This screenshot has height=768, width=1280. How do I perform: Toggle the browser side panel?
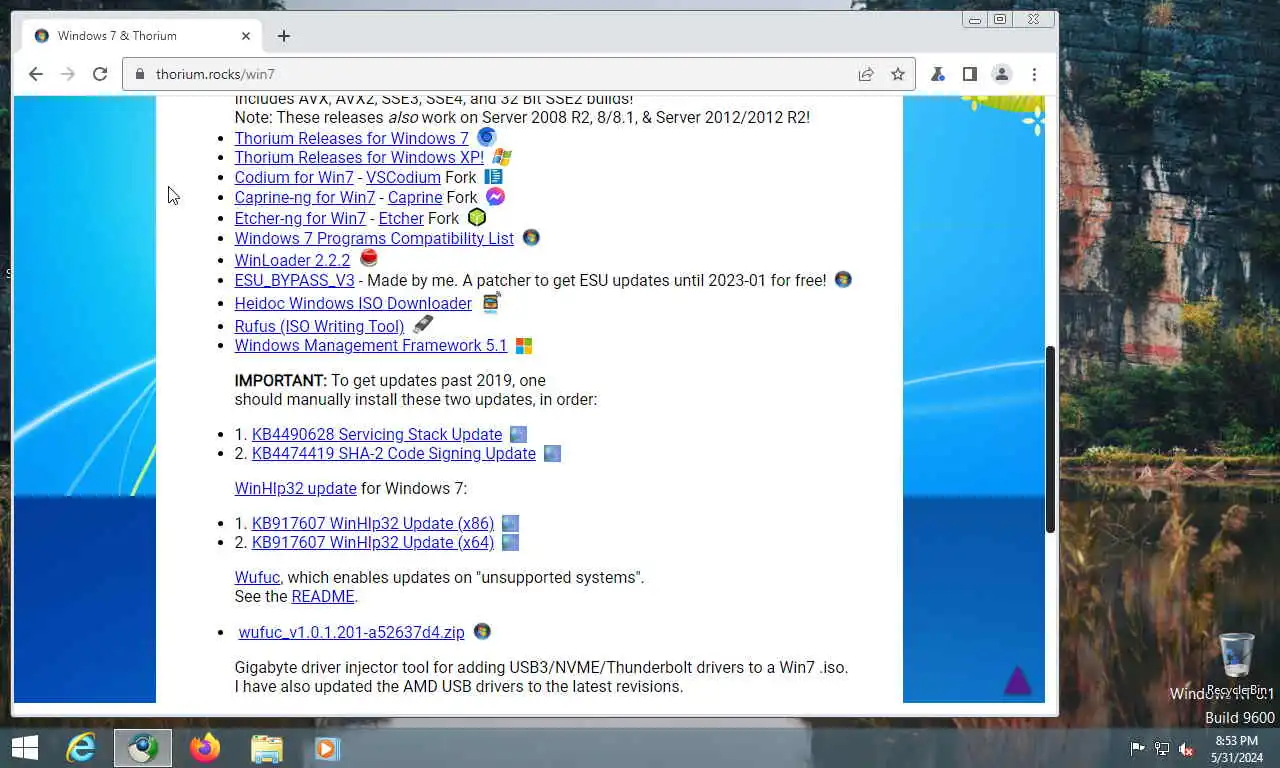tap(969, 74)
